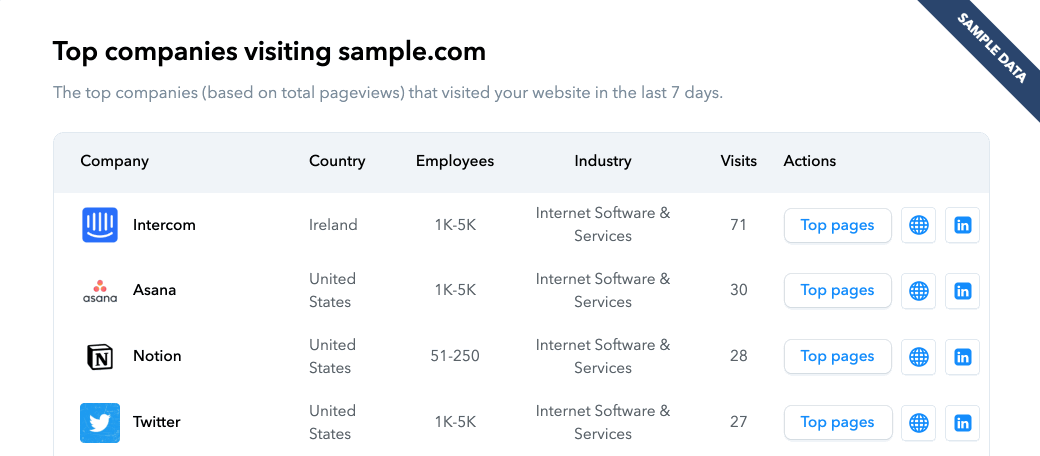View Top pages for Twitter
This screenshot has width=1040, height=456.
pyautogui.click(x=838, y=422)
